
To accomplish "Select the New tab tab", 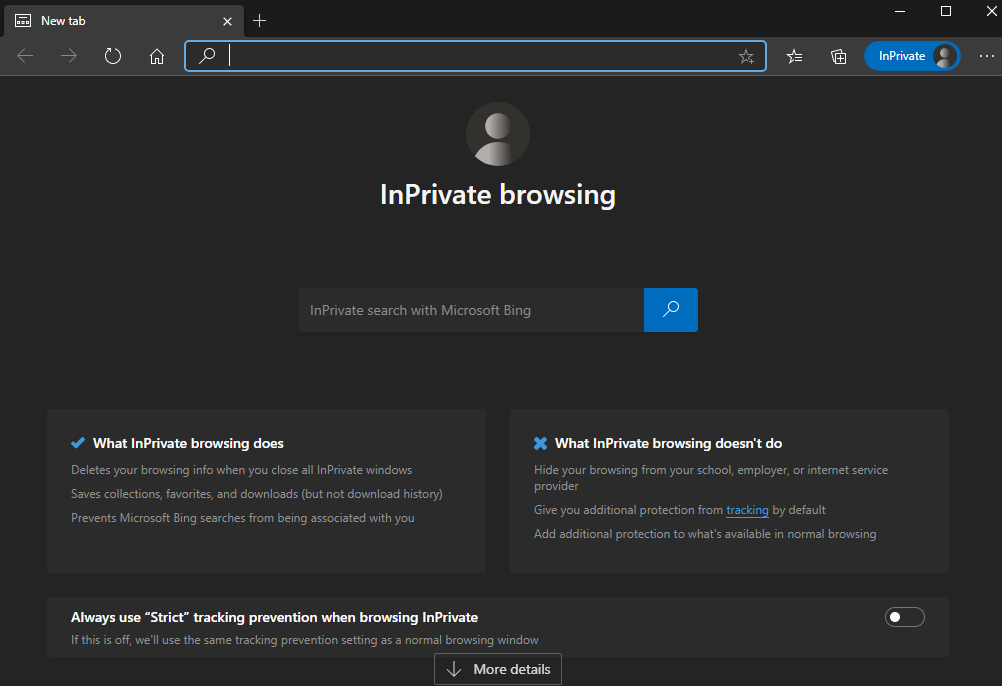I will point(124,21).
